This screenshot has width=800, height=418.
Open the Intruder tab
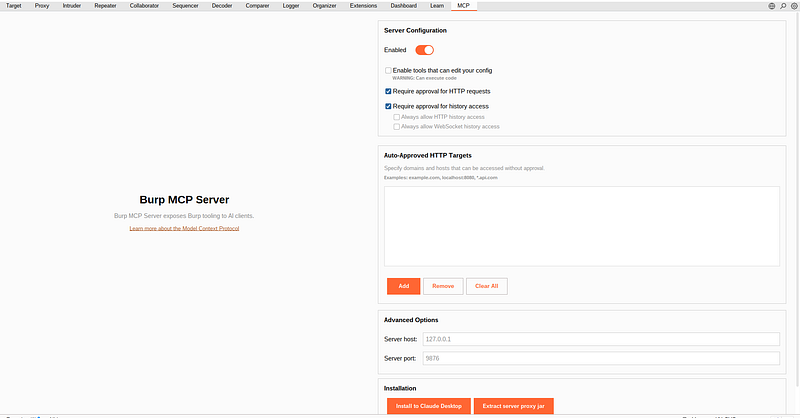point(72,6)
